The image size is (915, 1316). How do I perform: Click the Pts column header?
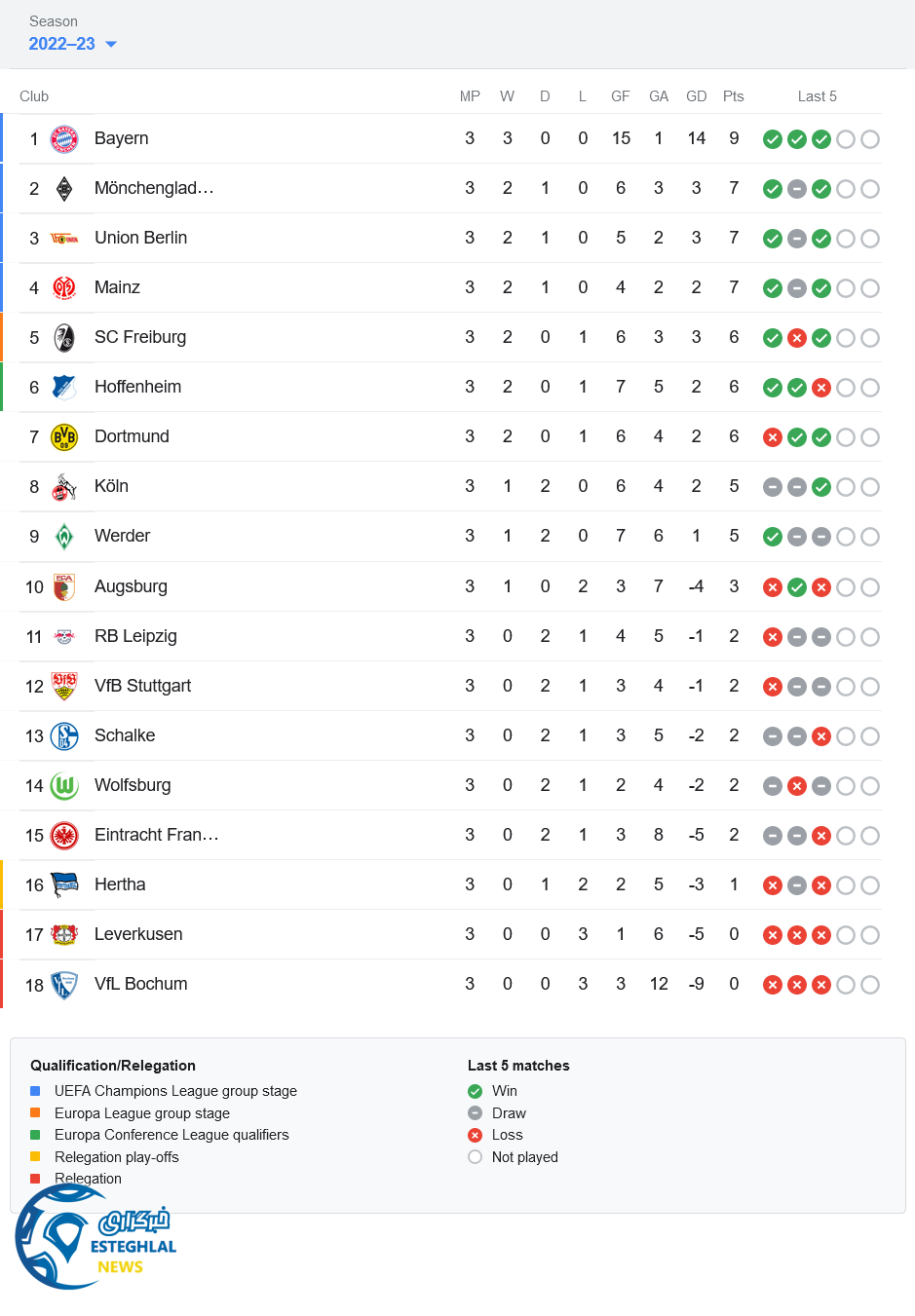734,96
